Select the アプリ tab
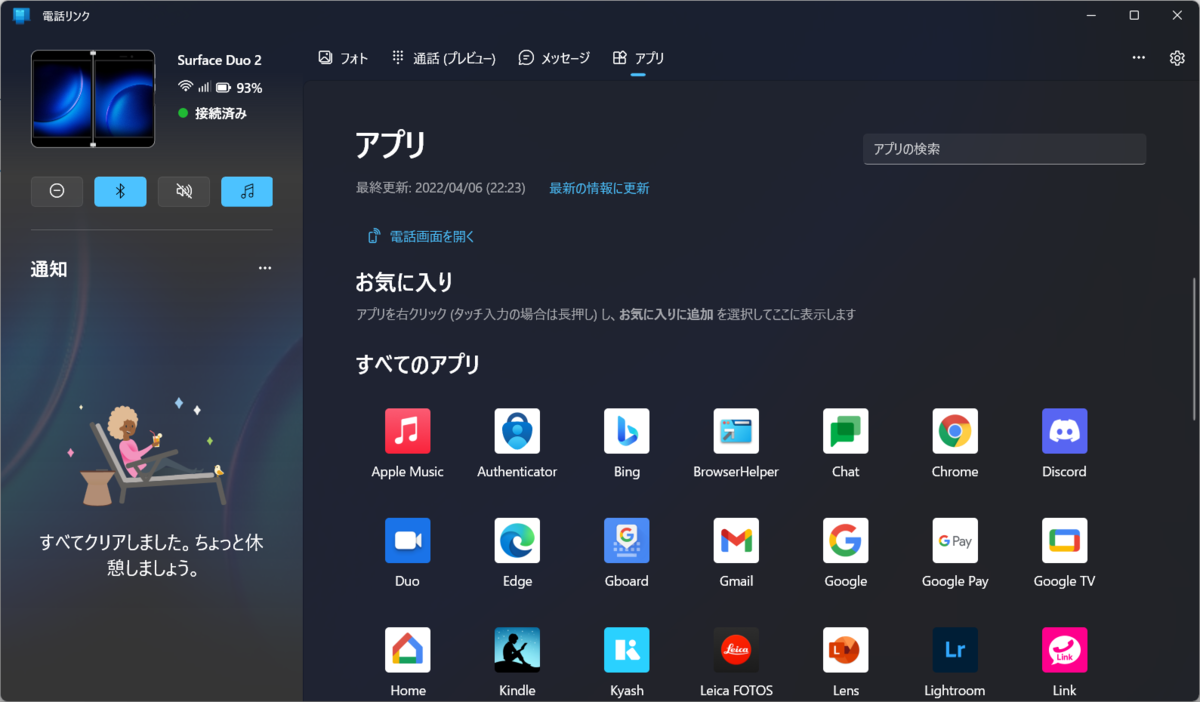This screenshot has width=1200, height=702. point(638,58)
